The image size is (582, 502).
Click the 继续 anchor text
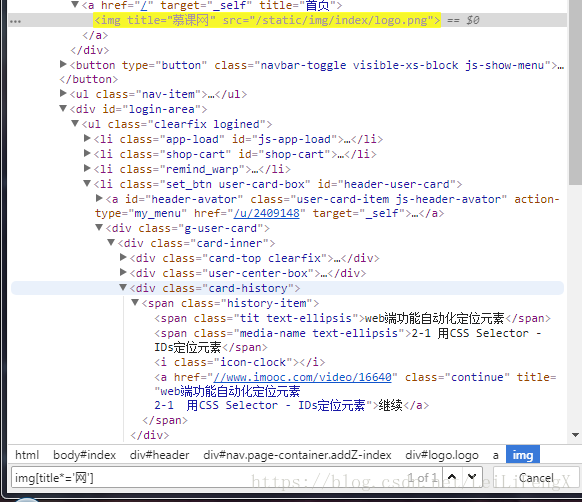[390, 405]
